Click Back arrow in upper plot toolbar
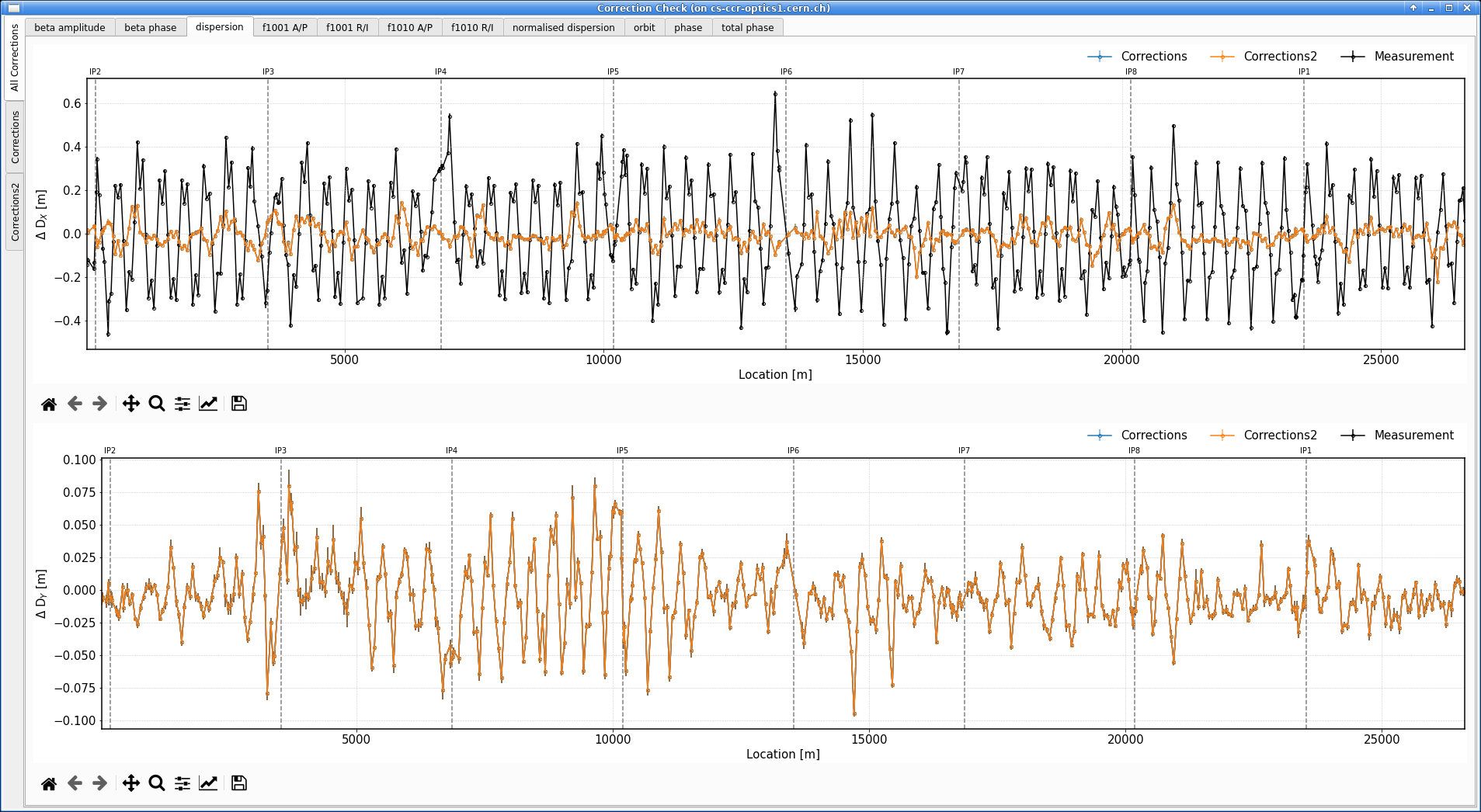This screenshot has width=1481, height=812. 75,404
